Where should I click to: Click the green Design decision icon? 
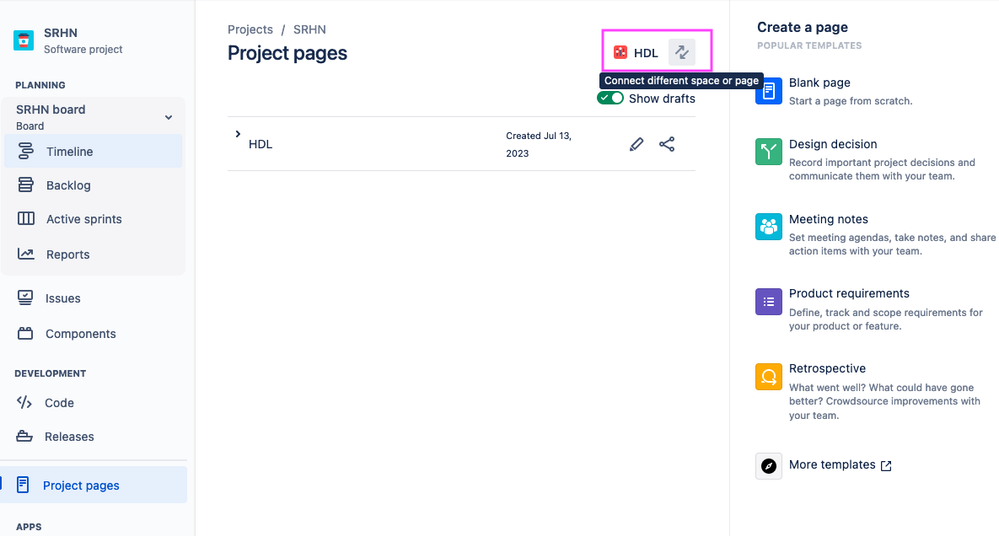tap(769, 152)
